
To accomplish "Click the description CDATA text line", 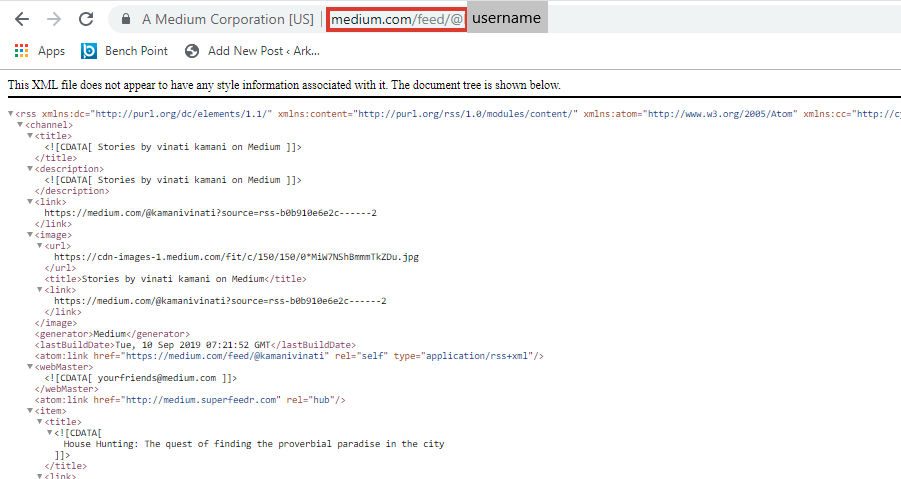I will [x=173, y=180].
